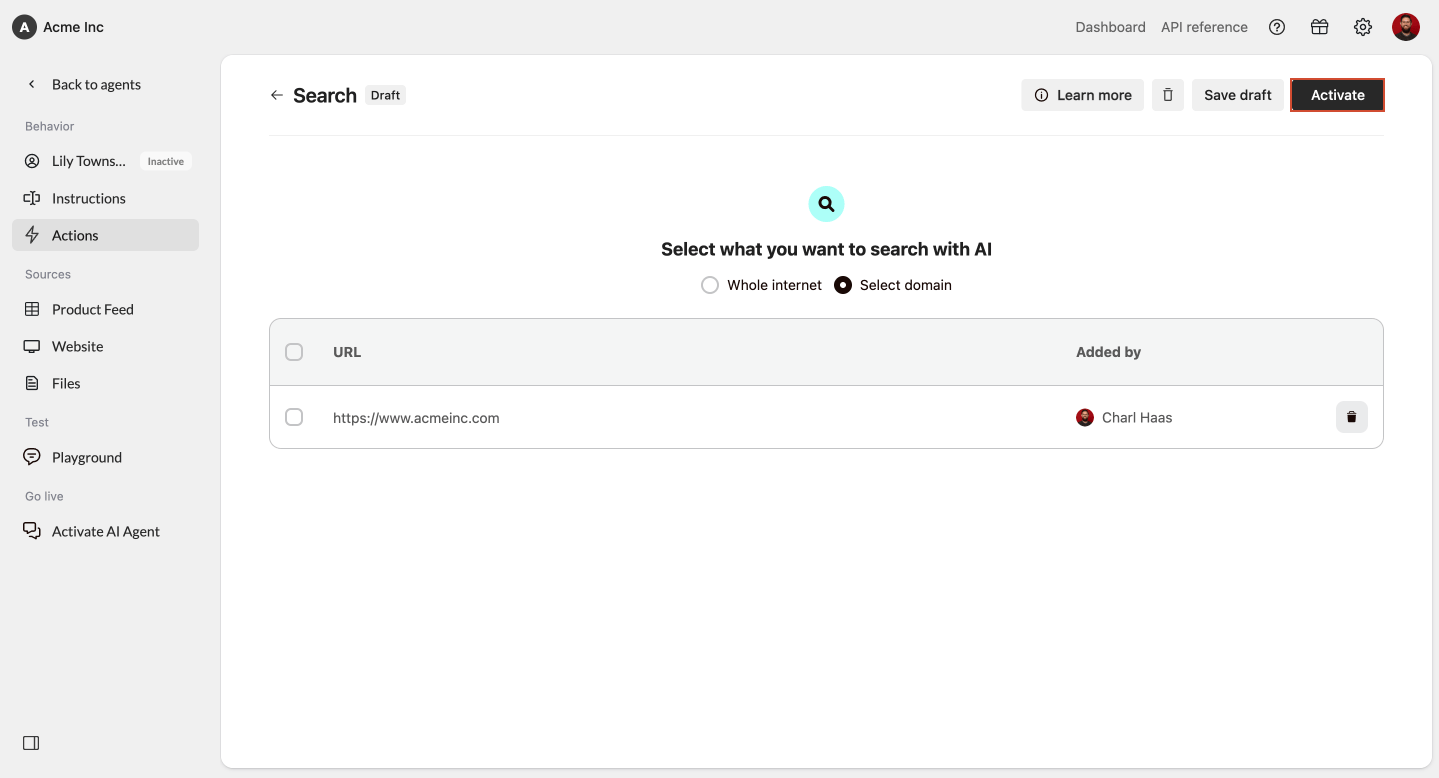Open the Playground
1439x778 pixels.
click(105, 457)
